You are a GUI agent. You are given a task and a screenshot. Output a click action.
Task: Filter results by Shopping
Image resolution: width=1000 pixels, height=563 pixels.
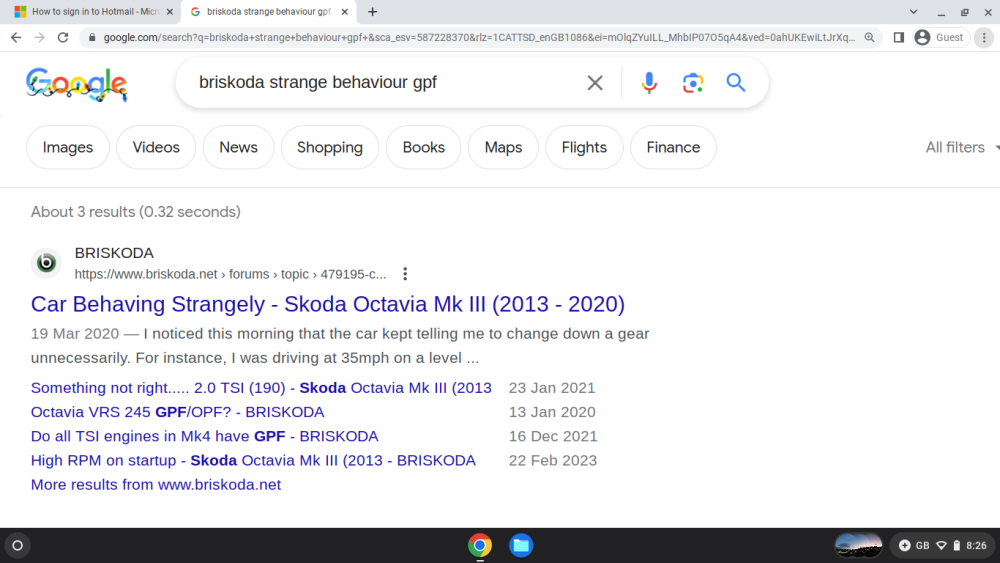(330, 147)
